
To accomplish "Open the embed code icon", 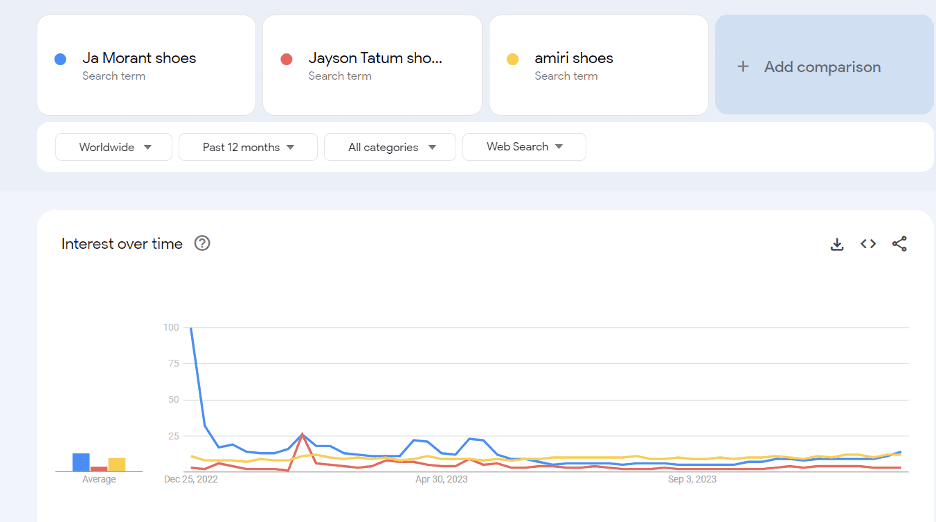I will coord(868,244).
